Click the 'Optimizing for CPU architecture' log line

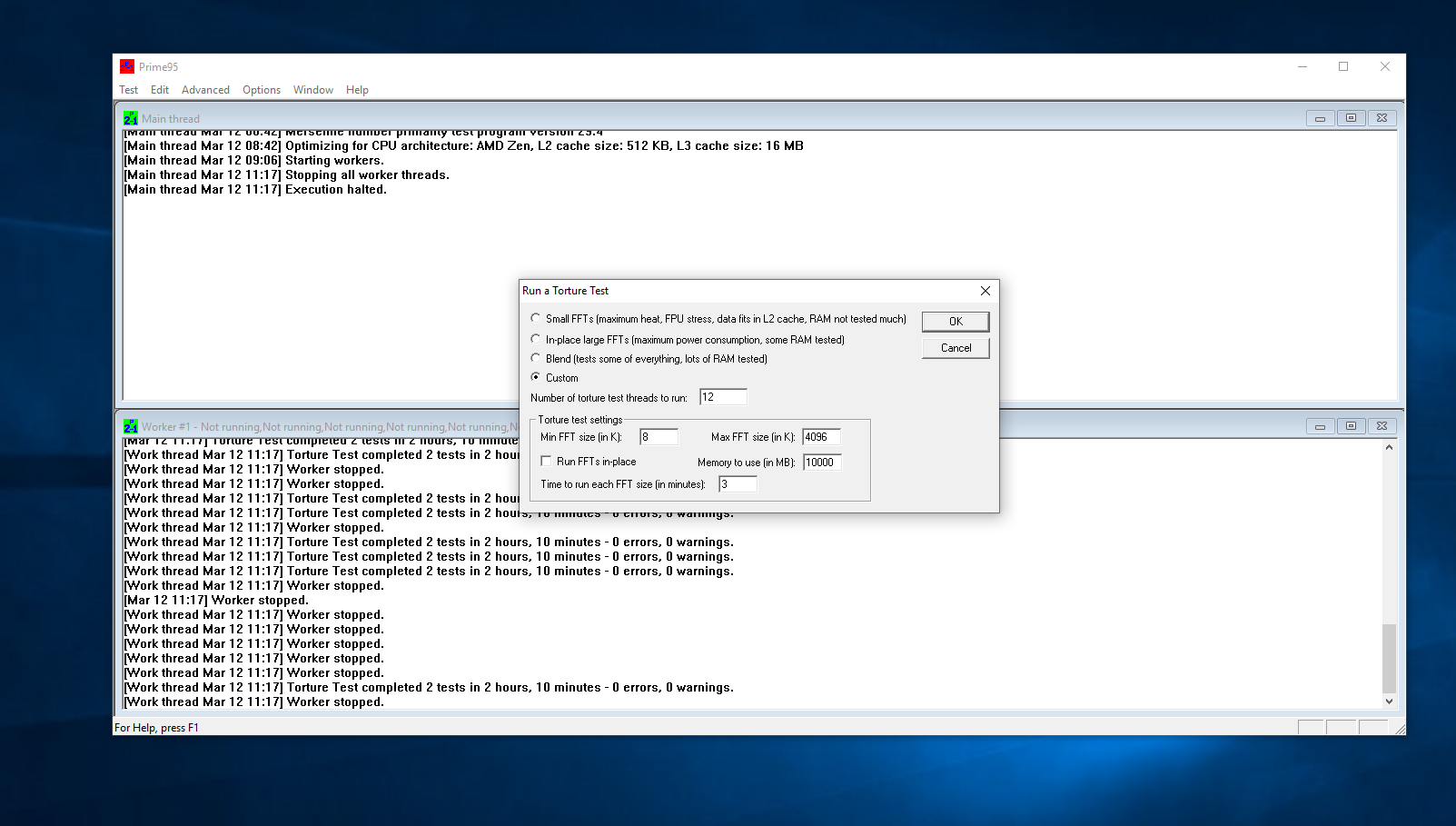463,146
